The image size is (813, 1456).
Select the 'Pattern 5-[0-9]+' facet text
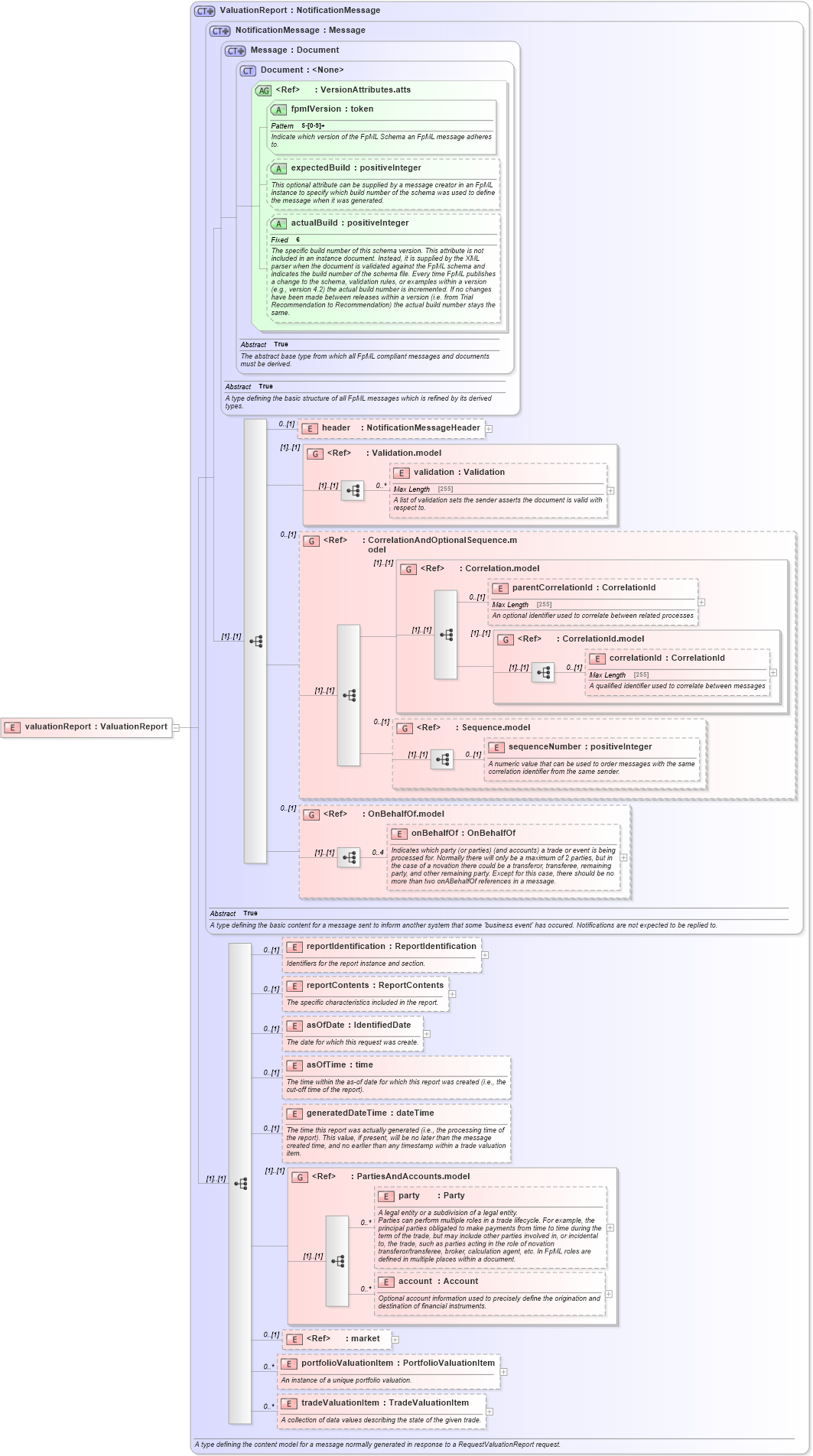[298, 126]
